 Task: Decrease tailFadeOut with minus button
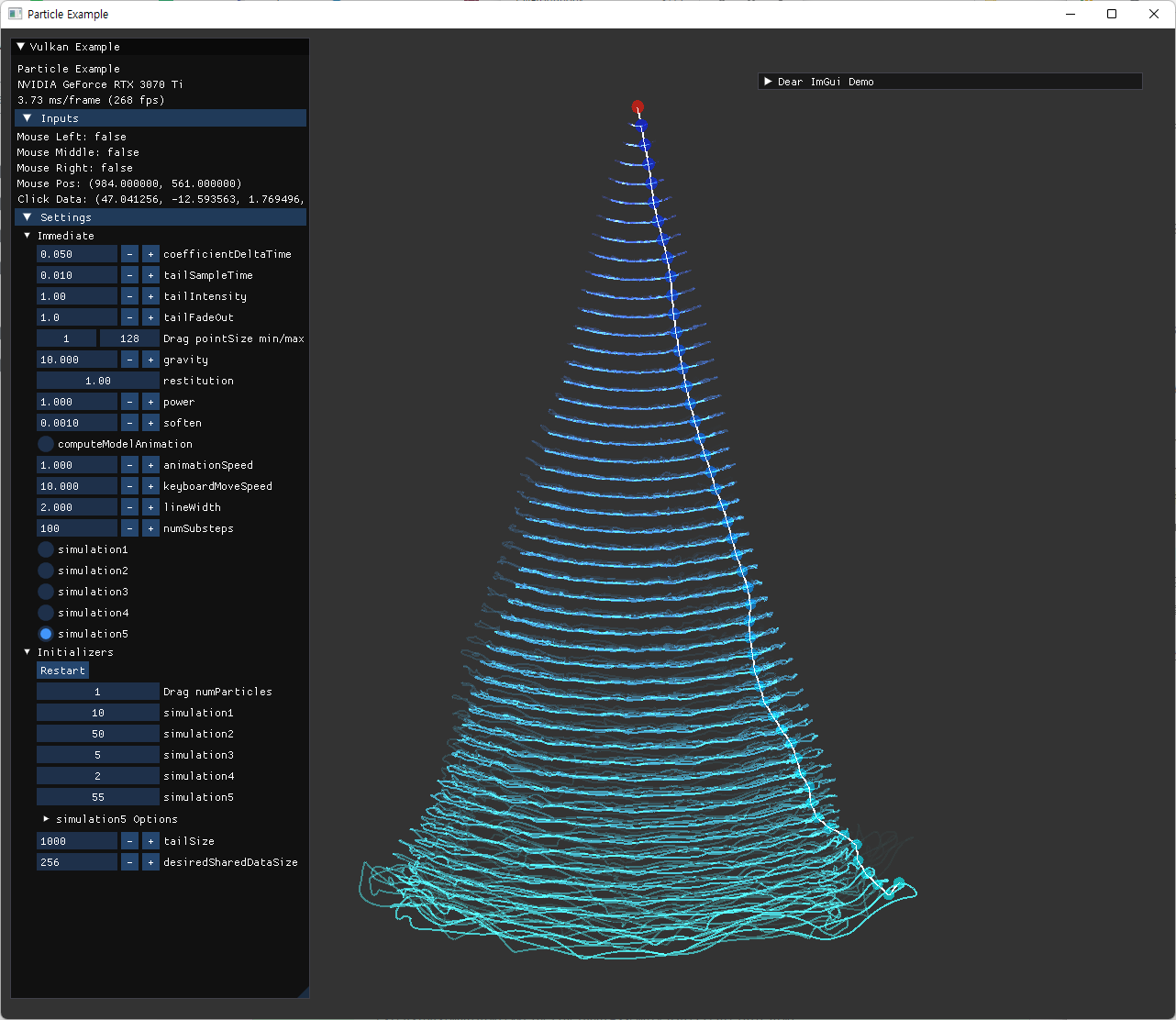click(129, 317)
